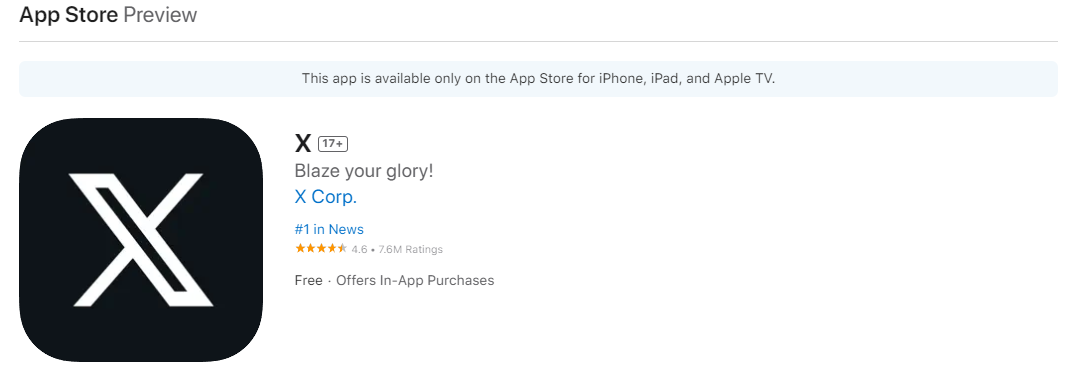1075x379 pixels.
Task: Click the 4.6 rating value
Action: pyautogui.click(x=359, y=249)
